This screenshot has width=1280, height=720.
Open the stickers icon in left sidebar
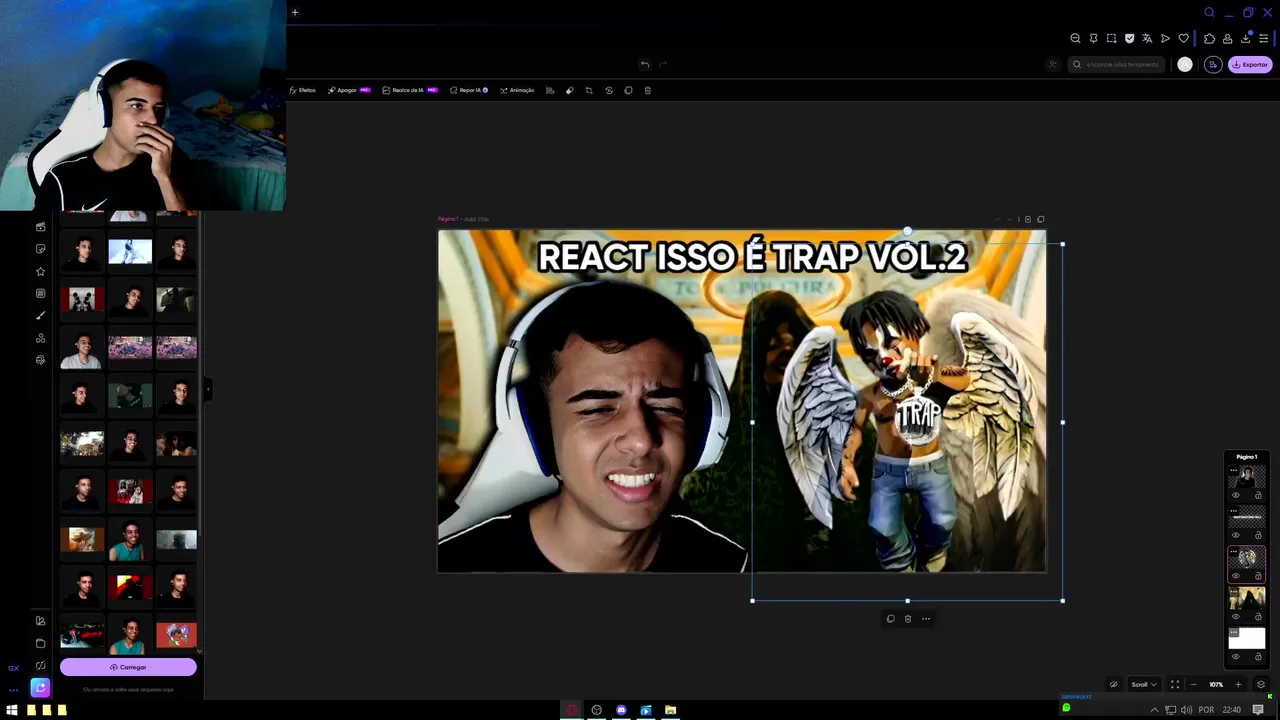click(x=40, y=249)
